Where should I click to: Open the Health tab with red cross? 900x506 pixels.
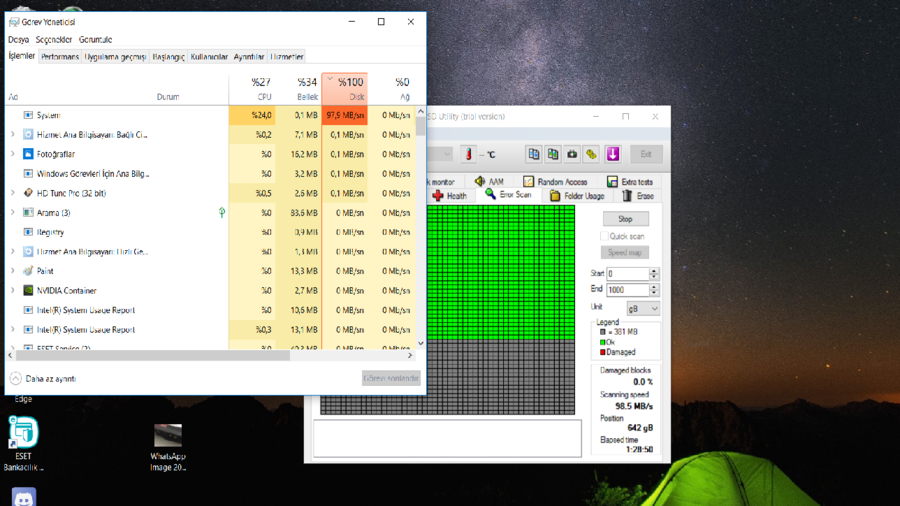click(x=449, y=196)
